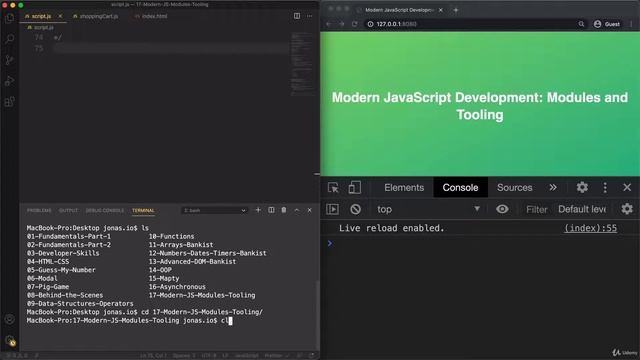Image resolution: width=640 pixels, height=360 pixels.
Task: Open the Default levels dropdown
Action: coord(582,209)
